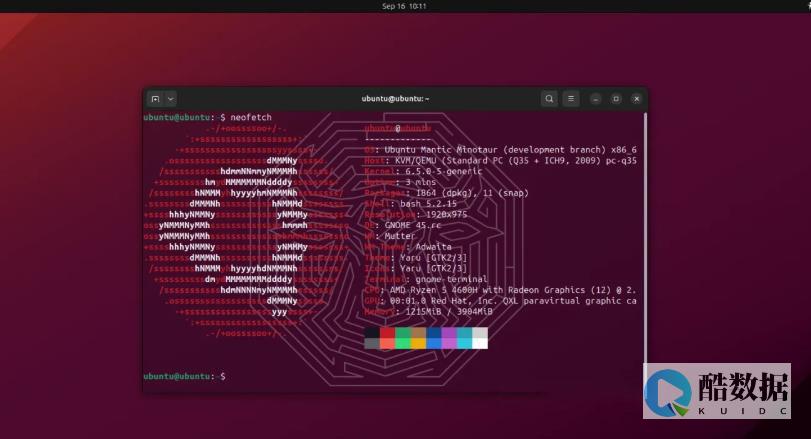Minimize the ubuntu@ubuntu terminal window

(x=596, y=99)
